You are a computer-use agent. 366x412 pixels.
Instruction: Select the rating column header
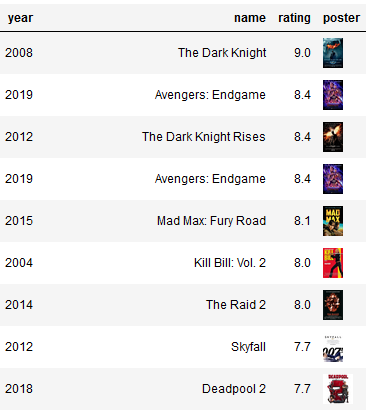tap(294, 18)
